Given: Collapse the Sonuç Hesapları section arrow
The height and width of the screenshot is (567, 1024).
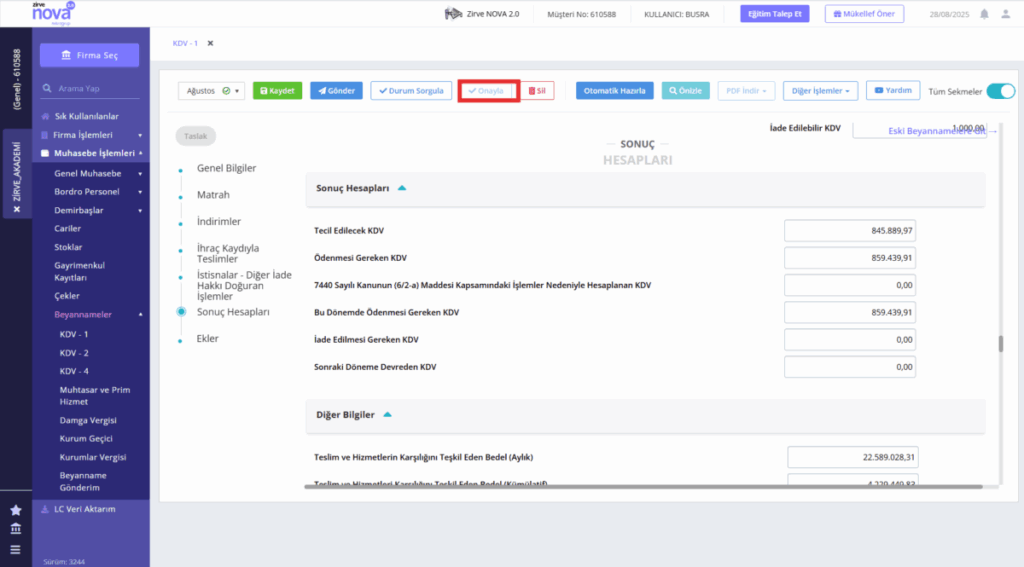Looking at the screenshot, I should pos(402,188).
